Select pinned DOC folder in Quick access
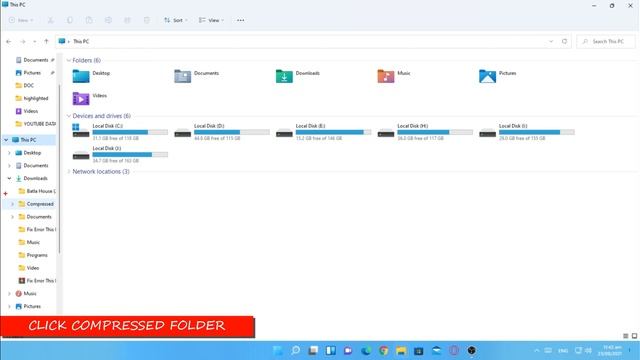Viewport: 640px width, 360px height. [x=24, y=85]
